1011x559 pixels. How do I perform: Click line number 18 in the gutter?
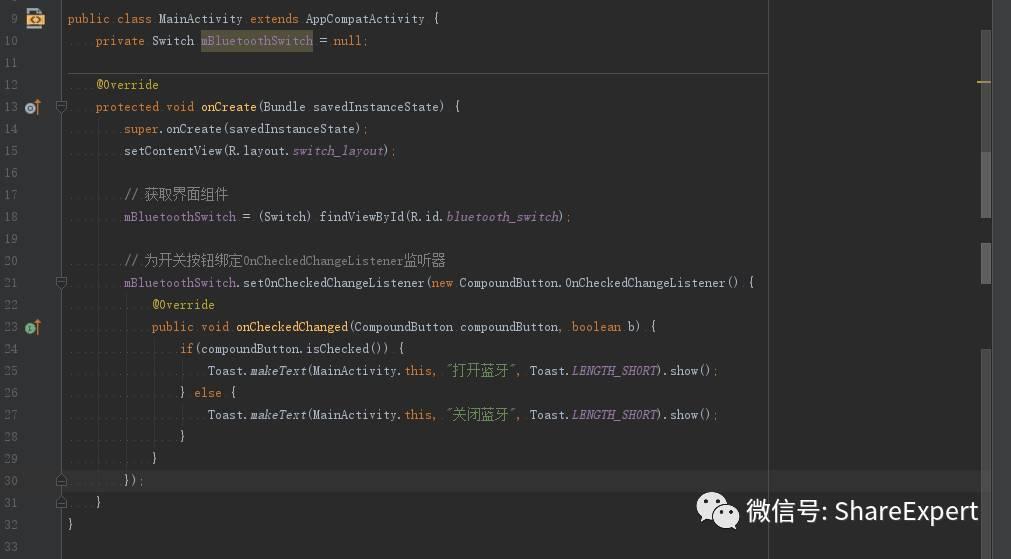tap(11, 217)
